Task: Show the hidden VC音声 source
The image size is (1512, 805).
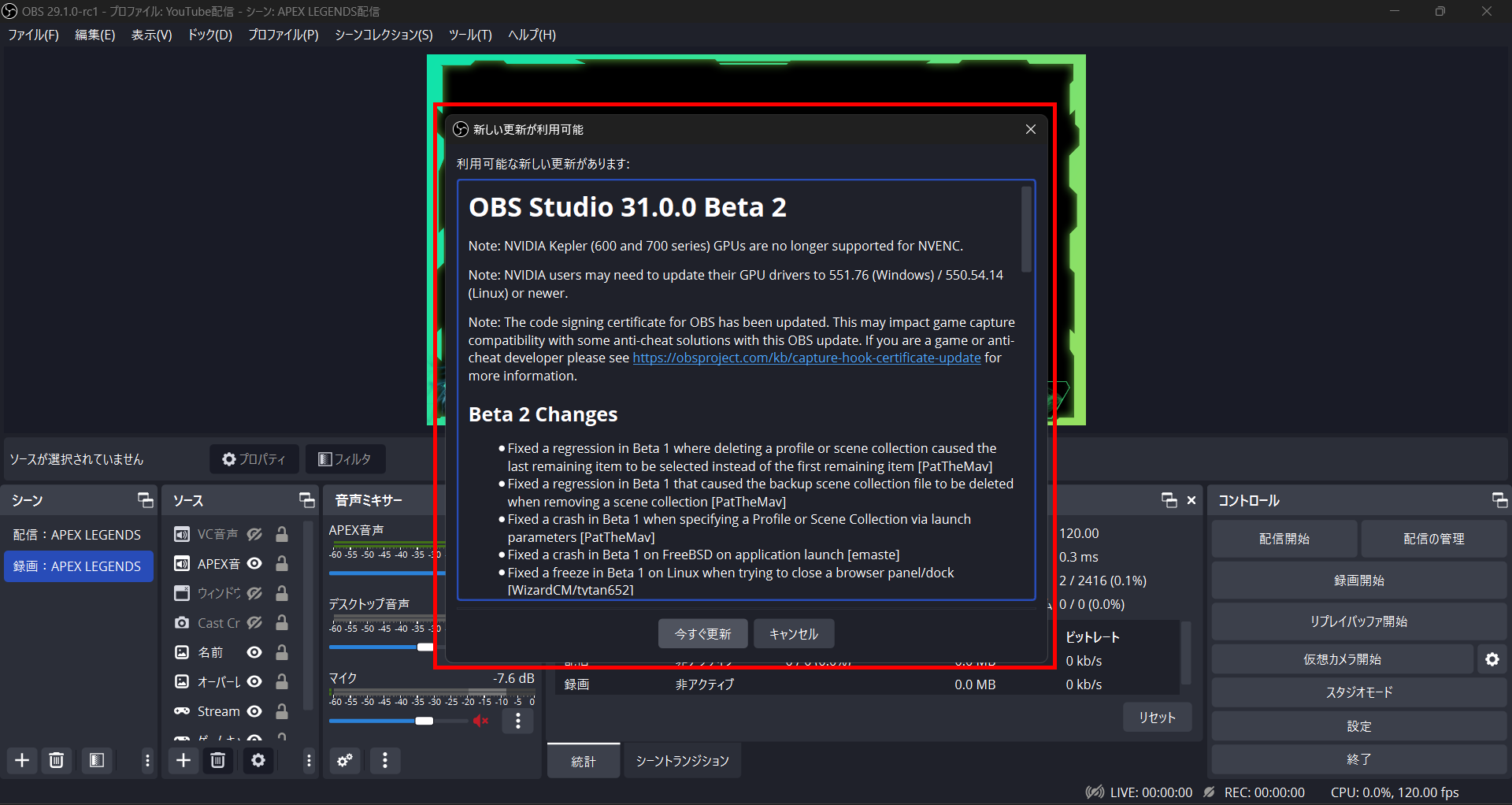Action: pos(254,534)
